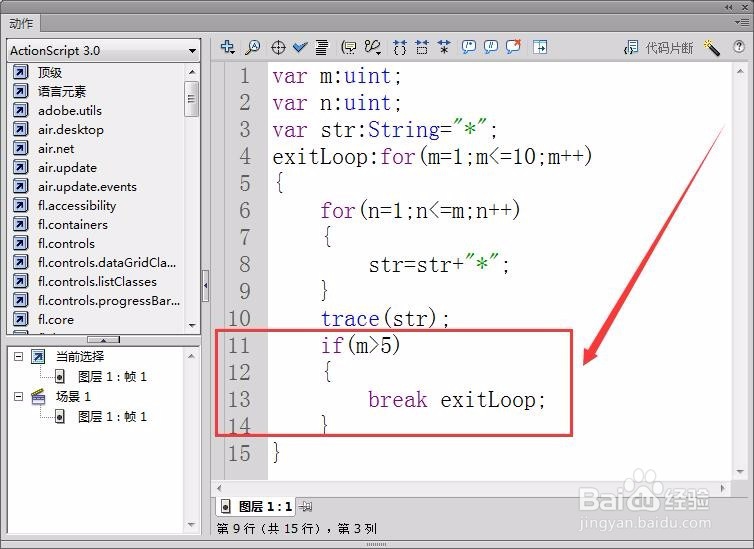The width and height of the screenshot is (754, 549).
Task: Open fl.containers package entry
Action: pyautogui.click(x=73, y=225)
